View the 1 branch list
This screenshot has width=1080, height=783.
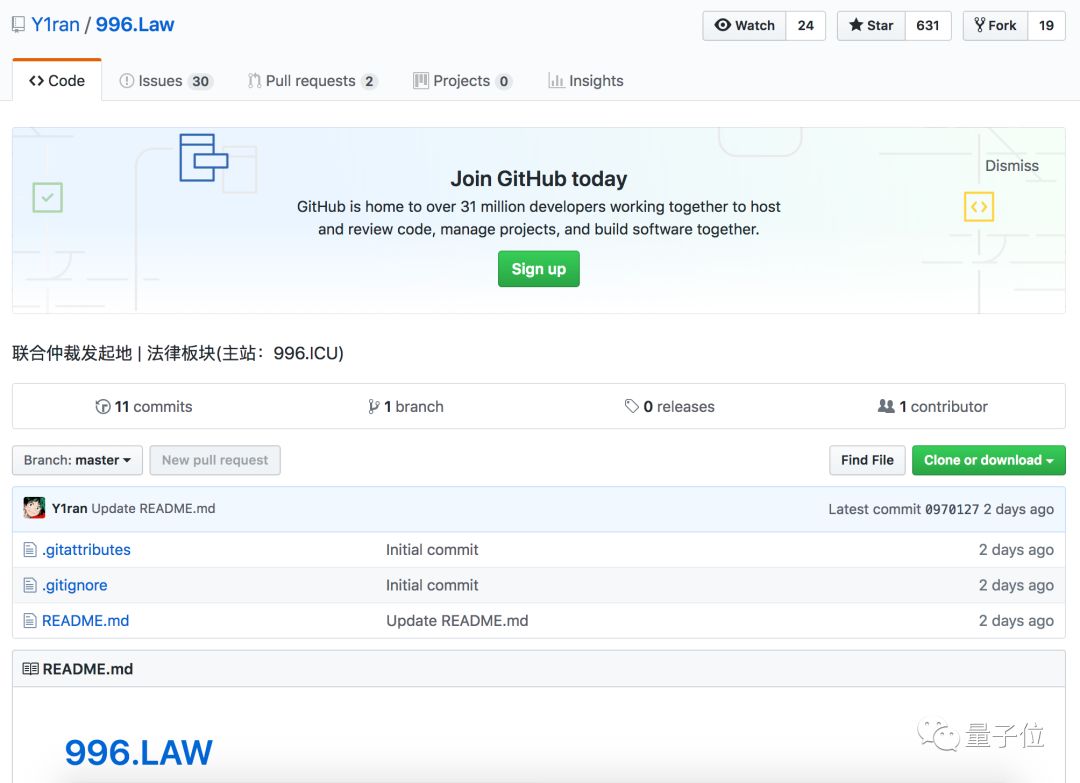(406, 406)
